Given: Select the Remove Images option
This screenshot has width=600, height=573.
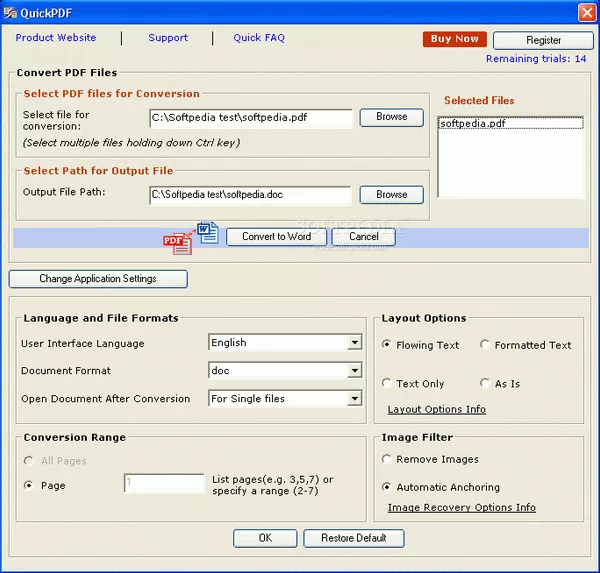Looking at the screenshot, I should click(x=386, y=459).
